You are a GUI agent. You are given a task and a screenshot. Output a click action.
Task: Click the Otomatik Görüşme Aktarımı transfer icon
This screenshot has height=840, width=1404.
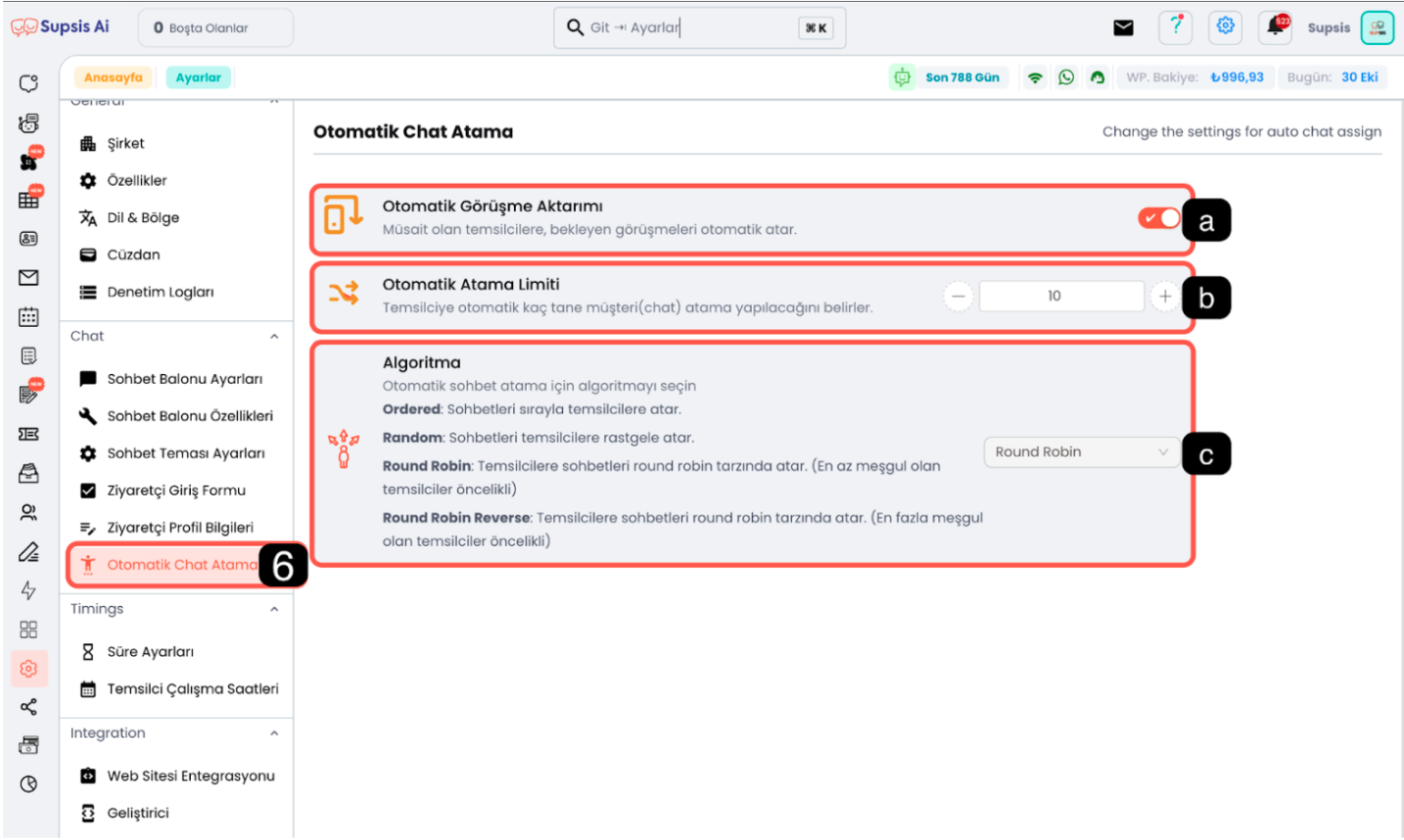point(343,214)
